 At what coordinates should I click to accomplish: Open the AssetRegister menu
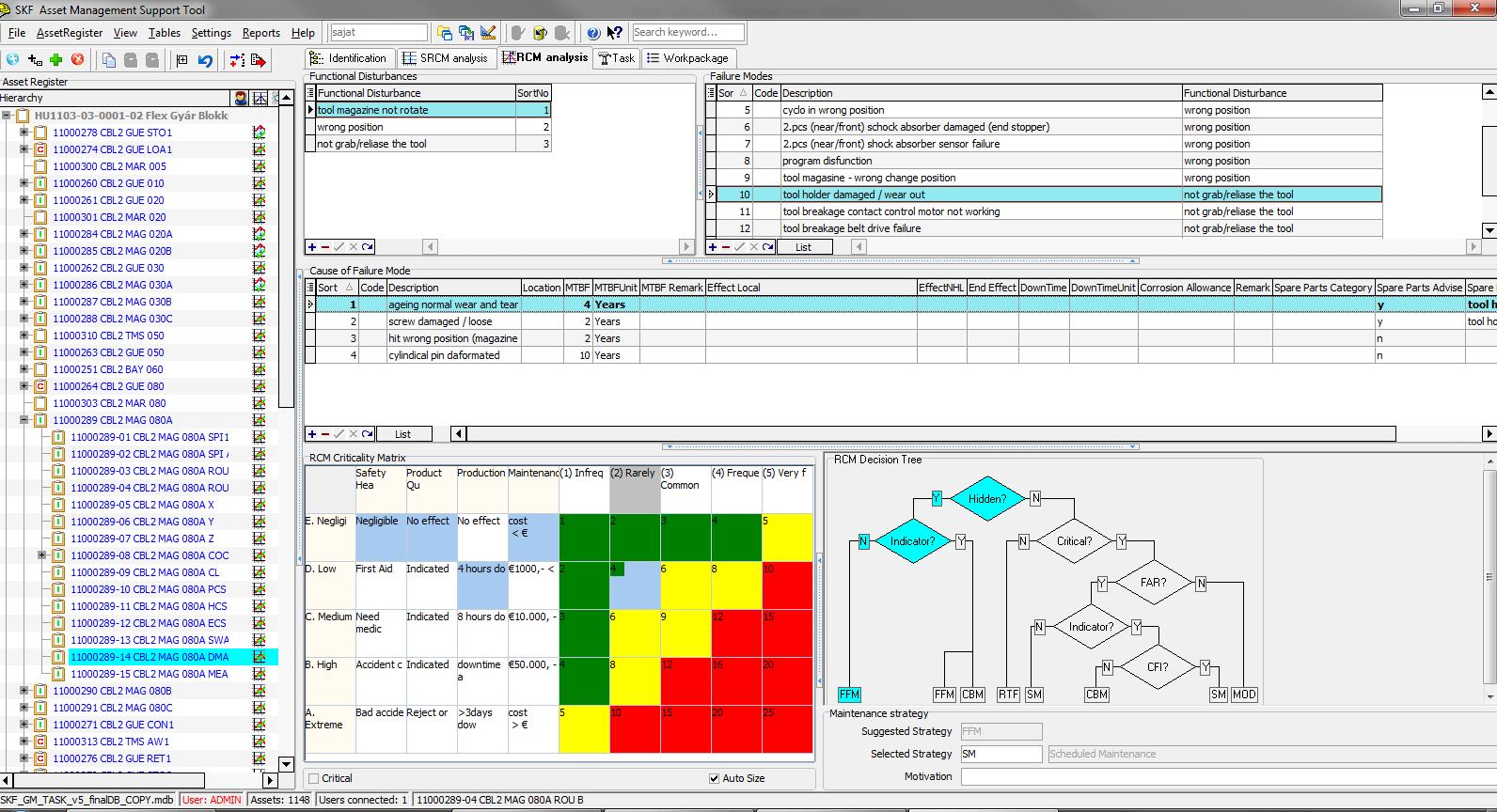pyautogui.click(x=70, y=33)
